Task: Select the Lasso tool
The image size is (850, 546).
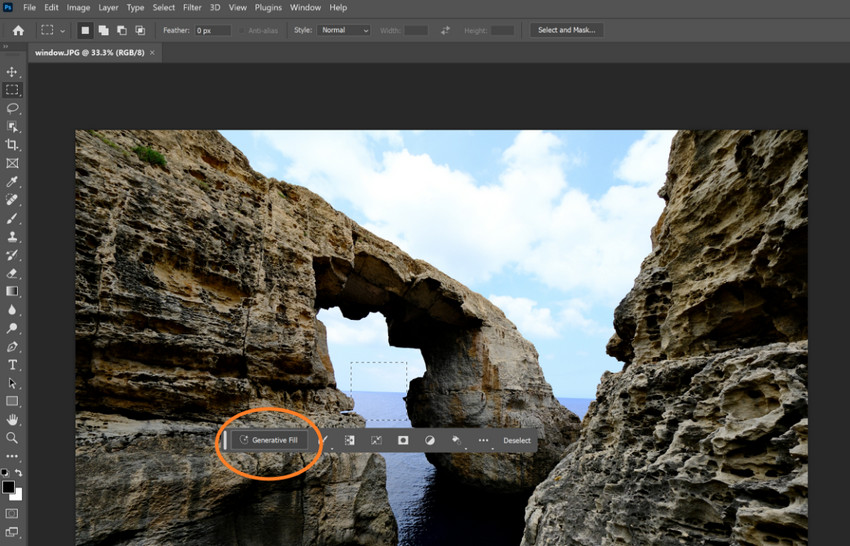Action: coord(12,108)
